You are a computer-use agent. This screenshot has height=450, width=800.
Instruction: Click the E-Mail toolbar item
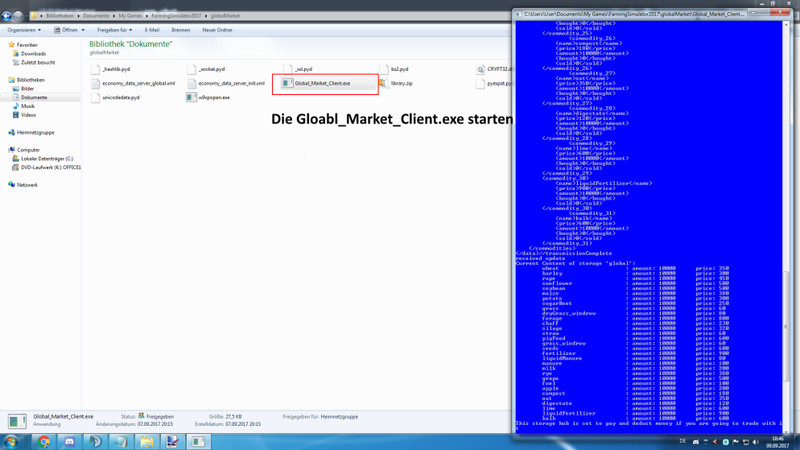click(152, 30)
